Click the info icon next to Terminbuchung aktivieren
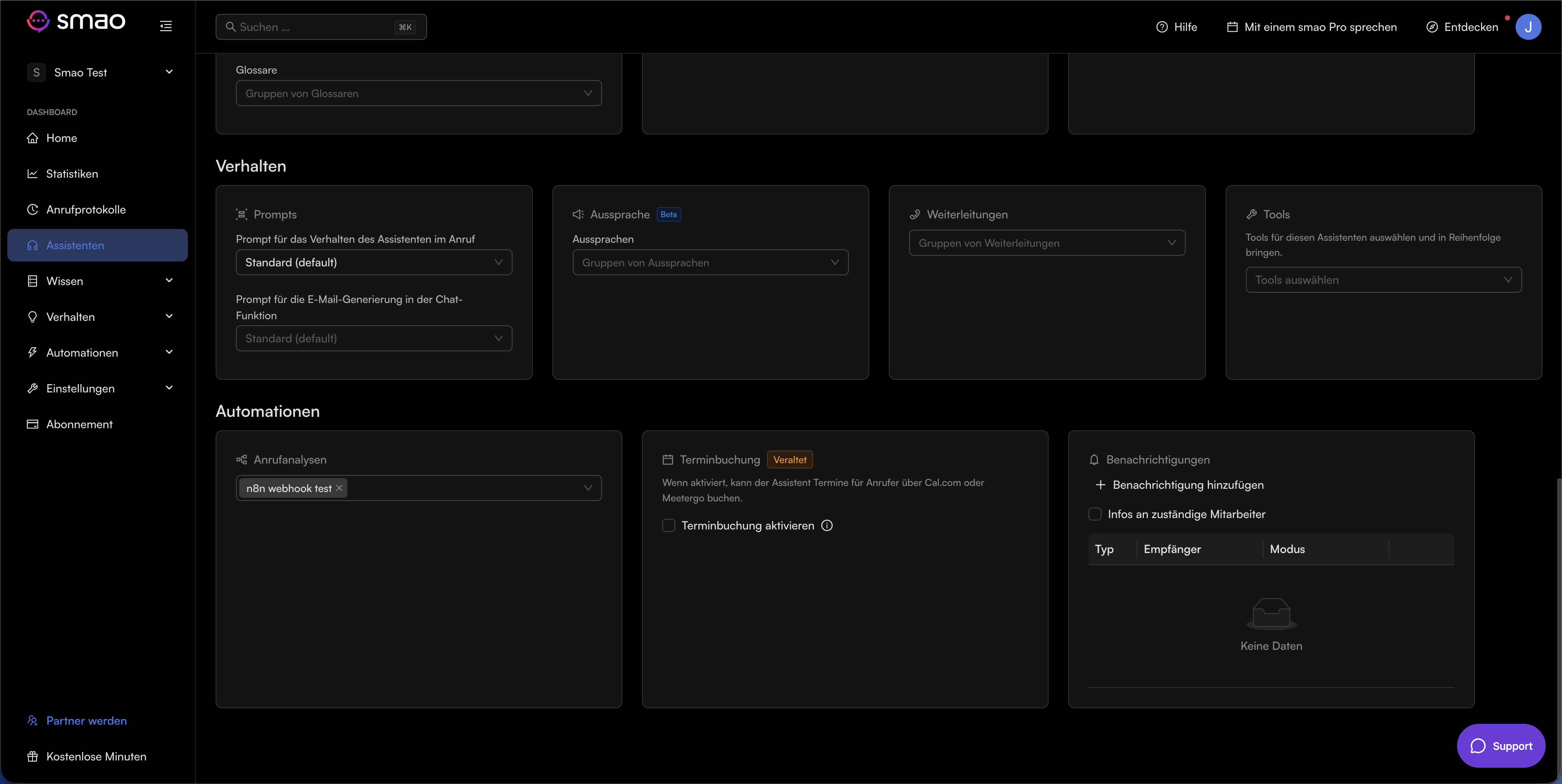The height and width of the screenshot is (784, 1562). point(827,525)
